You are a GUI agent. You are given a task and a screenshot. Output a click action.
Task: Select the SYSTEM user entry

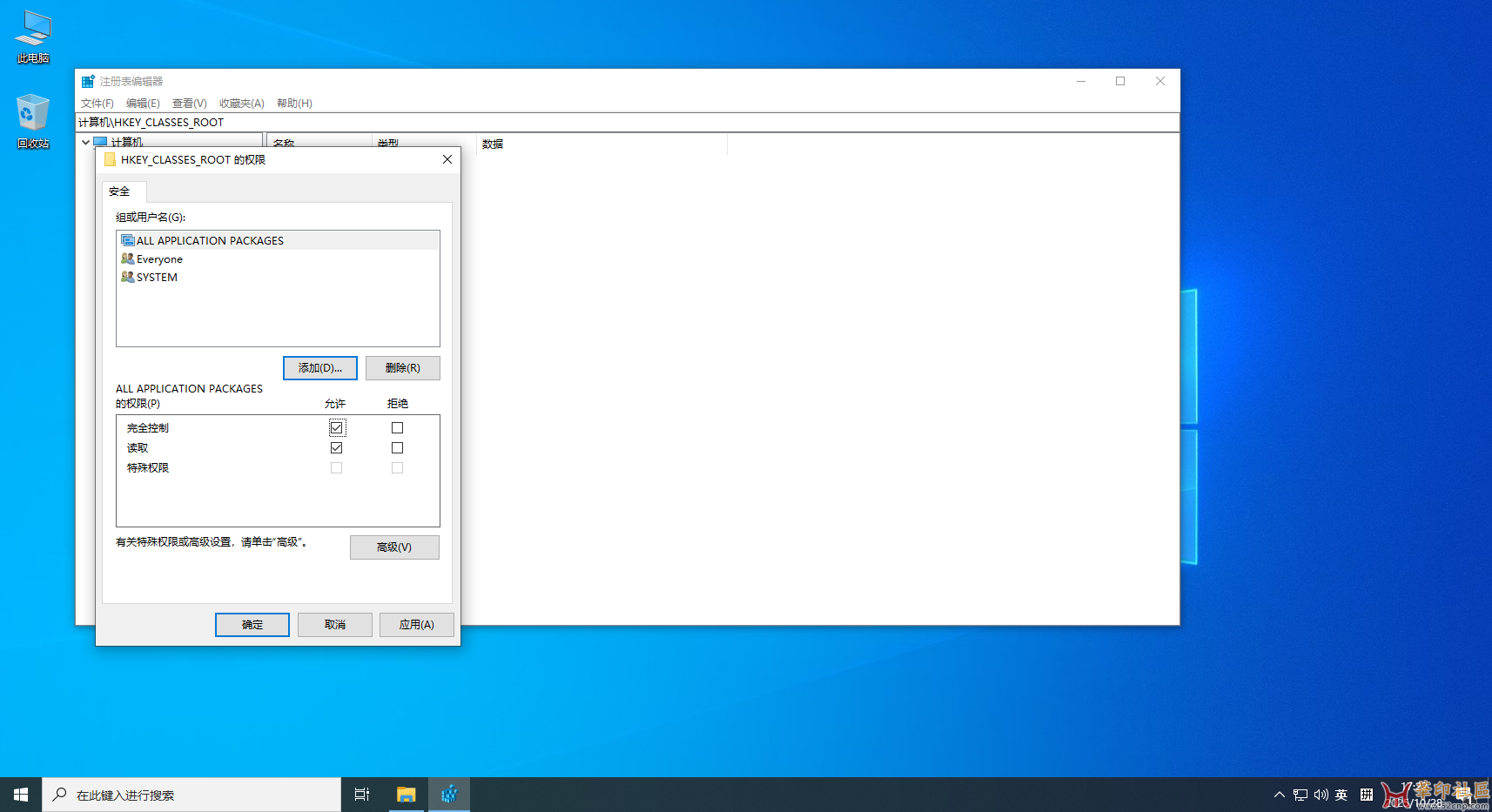pos(156,277)
